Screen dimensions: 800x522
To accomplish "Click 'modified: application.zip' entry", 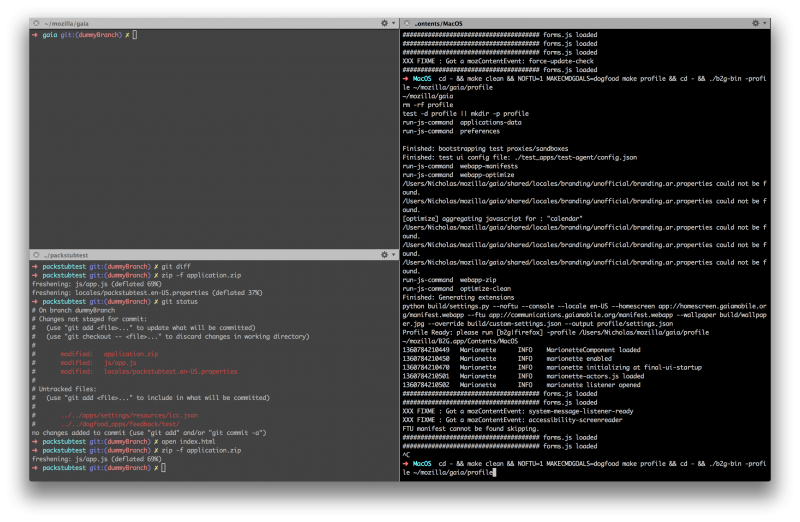I will (109, 354).
